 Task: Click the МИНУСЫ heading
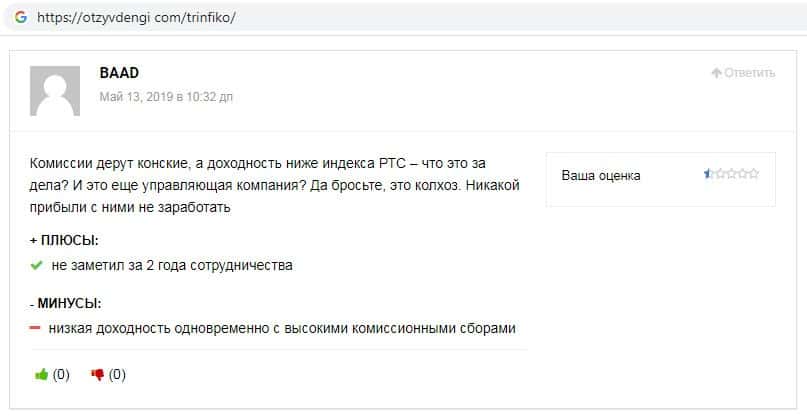point(70,303)
